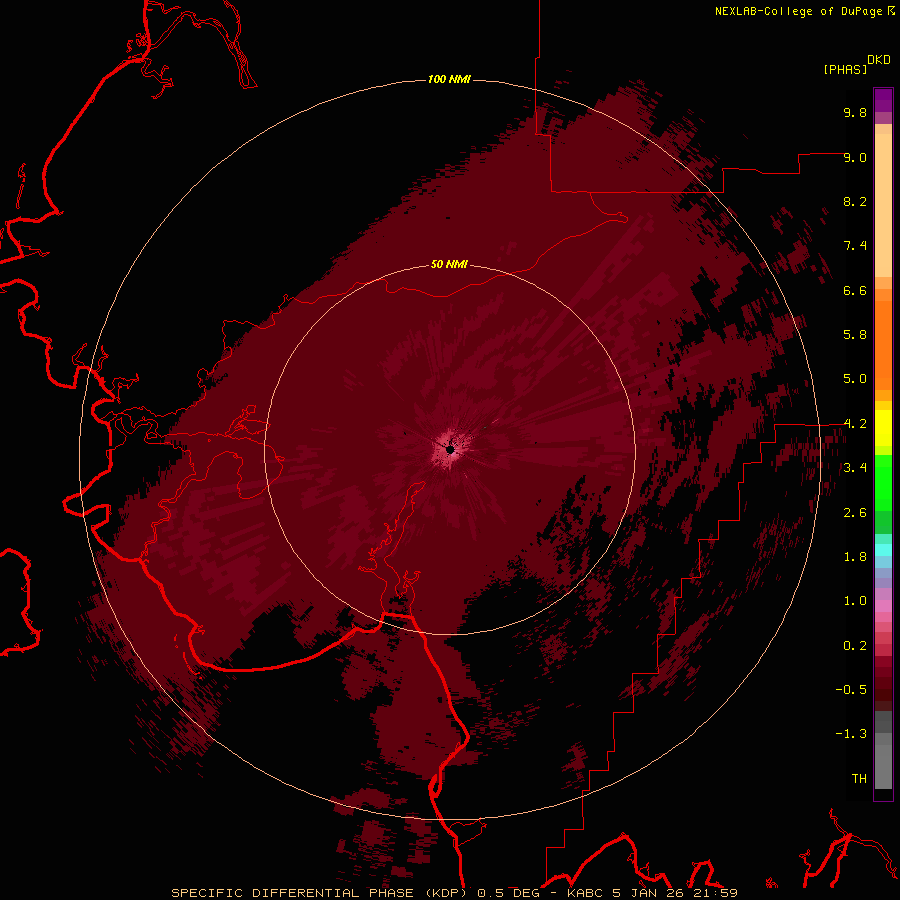Click the (KDP) text in the caption
This screenshot has height=900, width=900.
click(446, 893)
